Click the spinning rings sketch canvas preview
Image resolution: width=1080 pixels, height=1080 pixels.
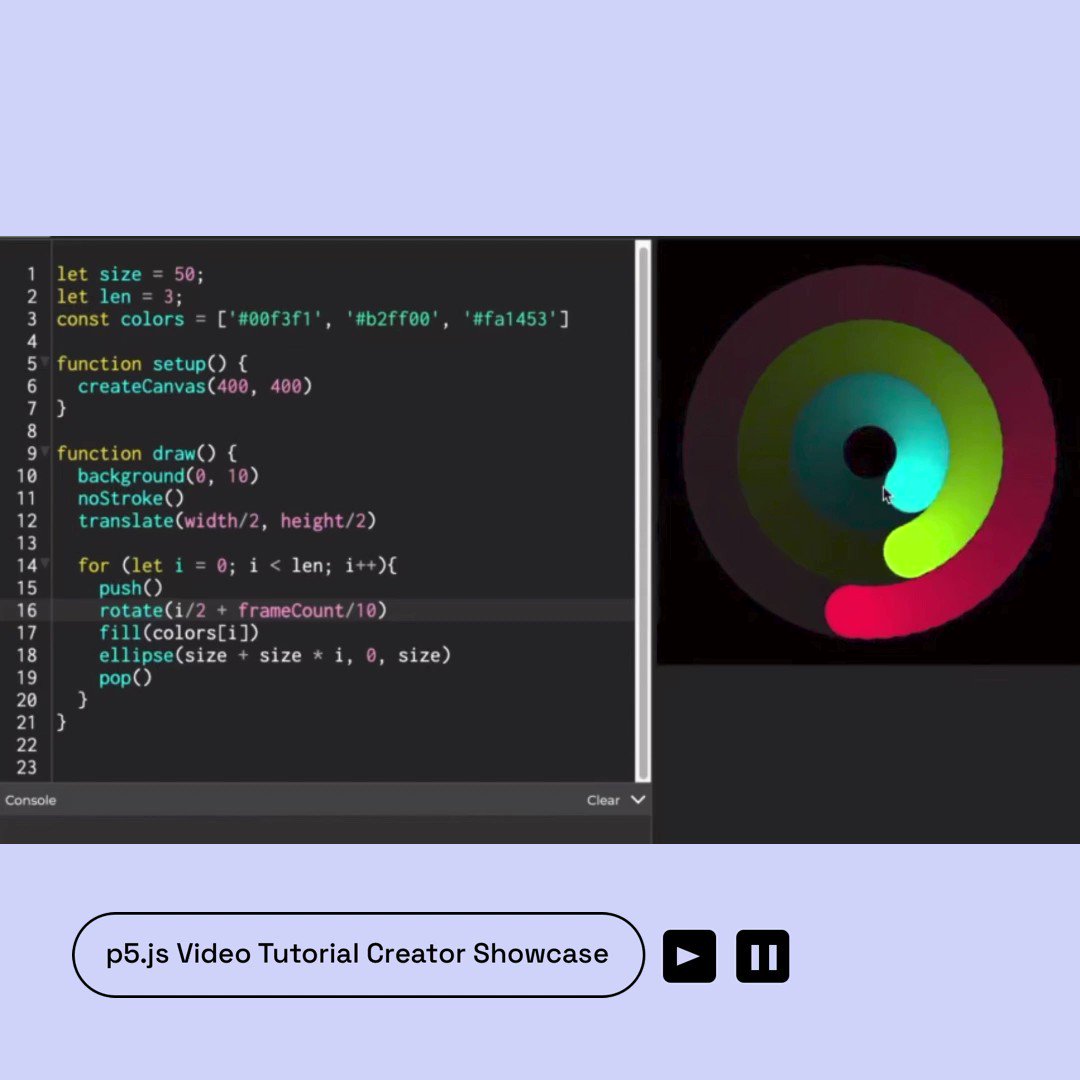868,452
